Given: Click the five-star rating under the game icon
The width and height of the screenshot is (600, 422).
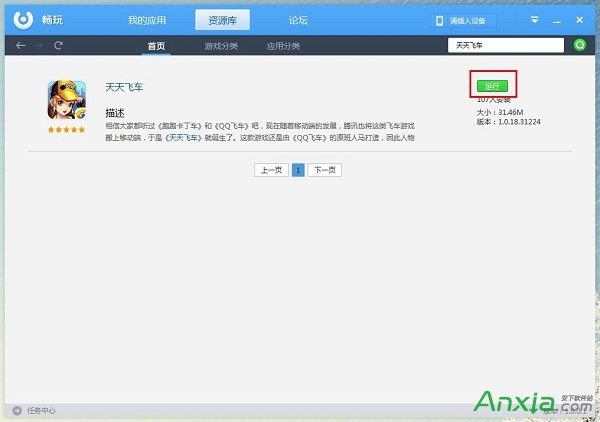Looking at the screenshot, I should point(66,130).
